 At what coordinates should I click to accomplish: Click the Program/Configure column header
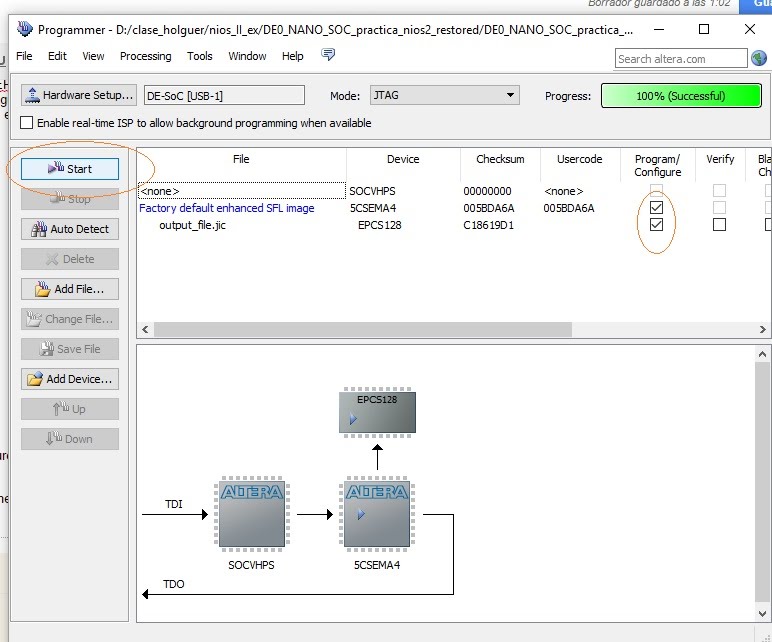click(x=657, y=165)
